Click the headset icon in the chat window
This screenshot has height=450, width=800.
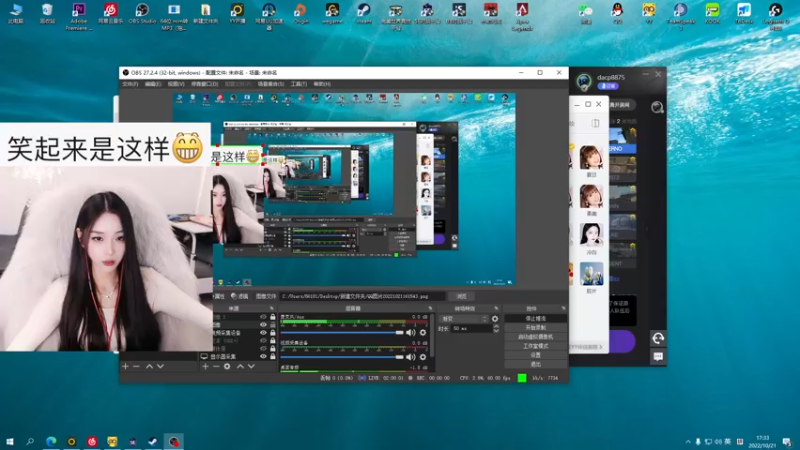(x=658, y=338)
